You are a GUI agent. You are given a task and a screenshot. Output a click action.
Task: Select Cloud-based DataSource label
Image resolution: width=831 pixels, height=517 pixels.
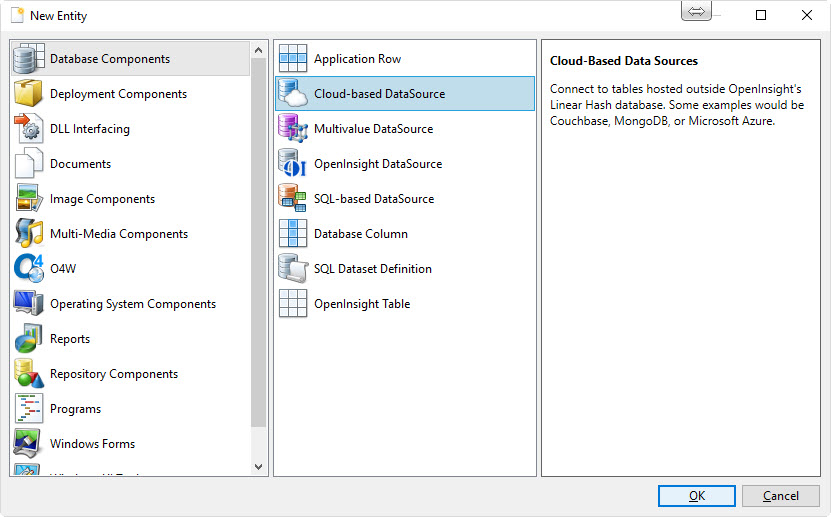tap(379, 94)
